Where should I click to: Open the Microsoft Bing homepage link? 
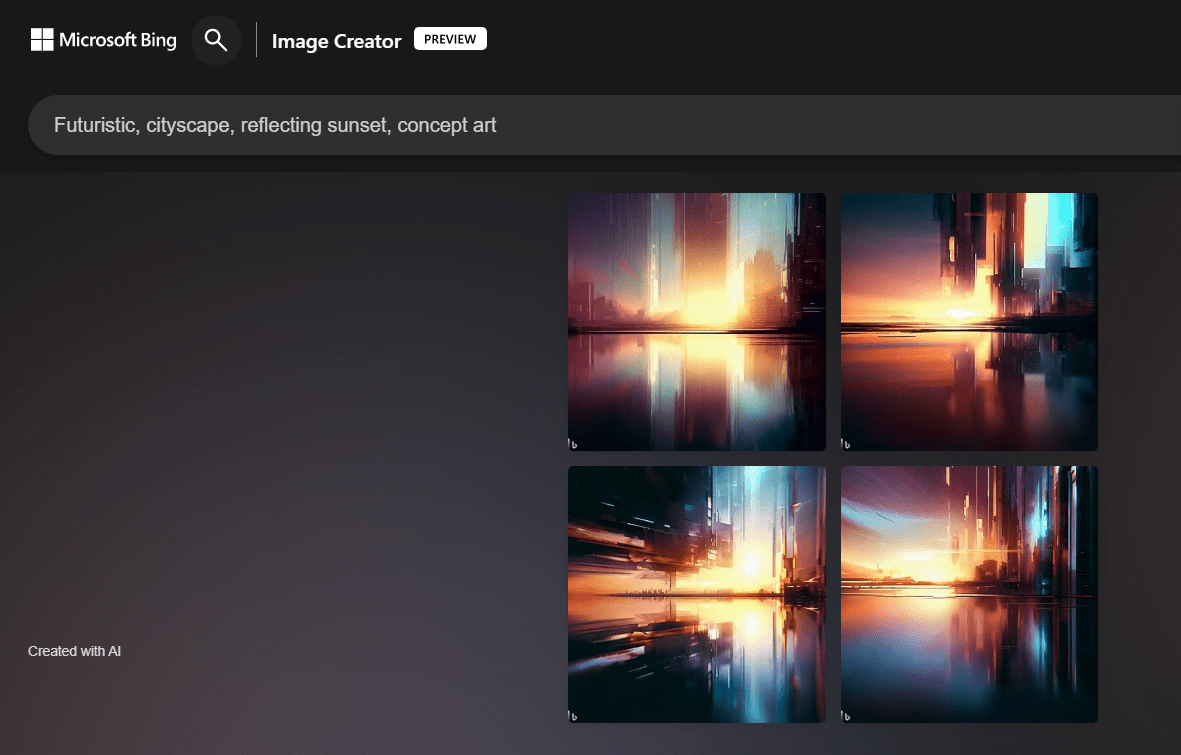pyautogui.click(x=103, y=40)
